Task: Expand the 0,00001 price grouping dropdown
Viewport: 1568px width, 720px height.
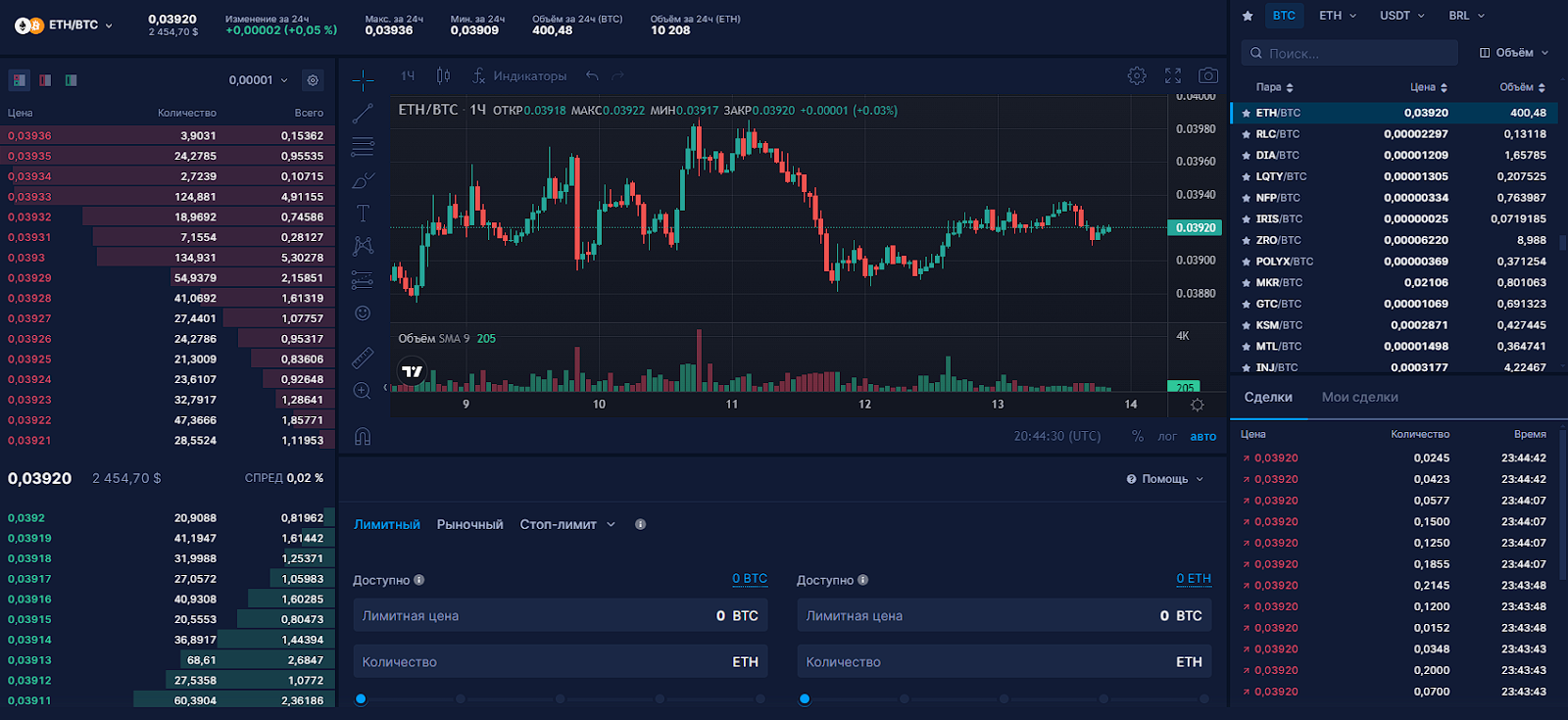Action: coord(259,80)
